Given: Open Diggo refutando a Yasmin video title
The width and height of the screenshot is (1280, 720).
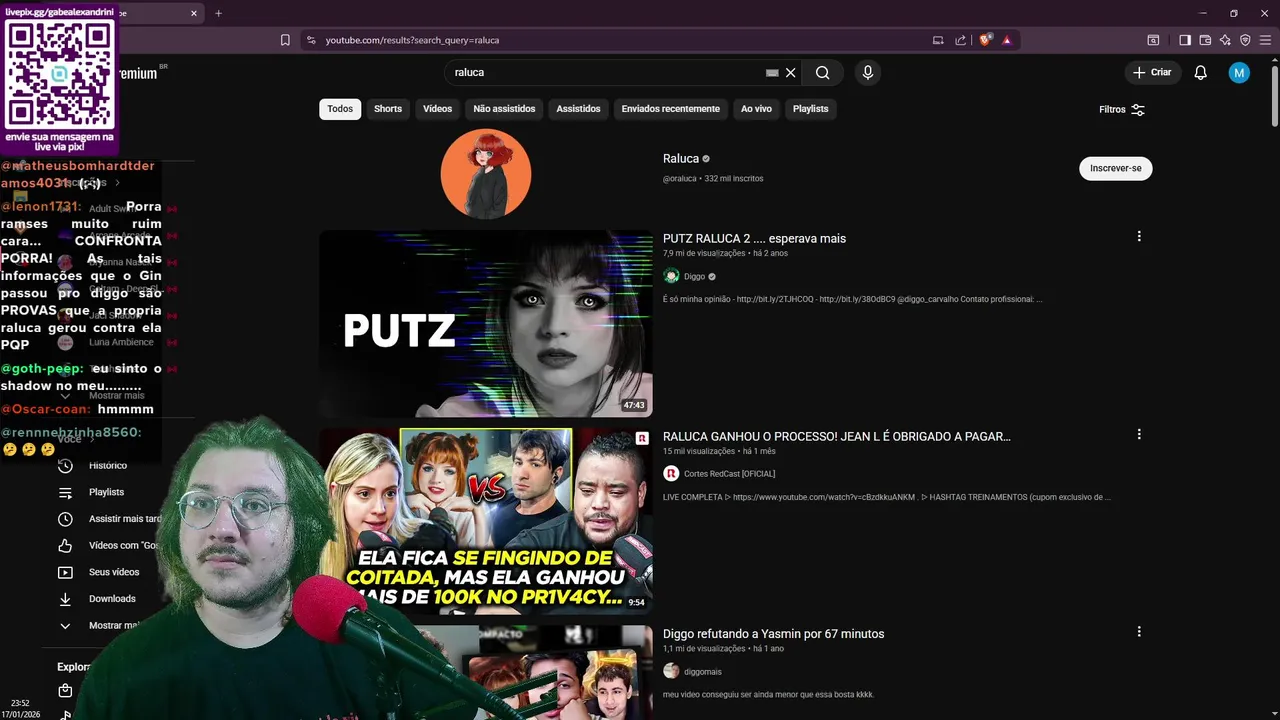Looking at the screenshot, I should (x=773, y=634).
